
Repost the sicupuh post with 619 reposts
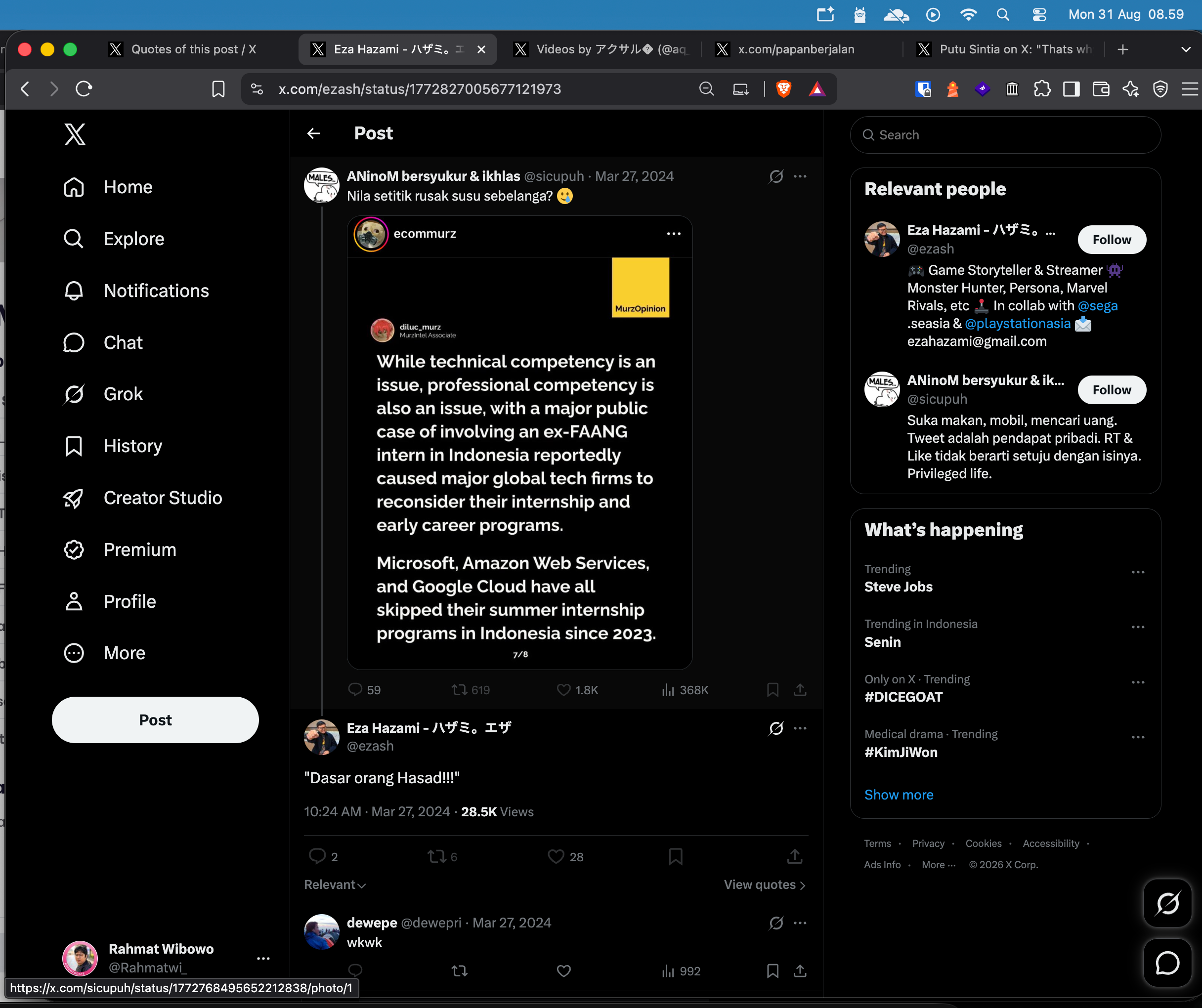(x=471, y=690)
